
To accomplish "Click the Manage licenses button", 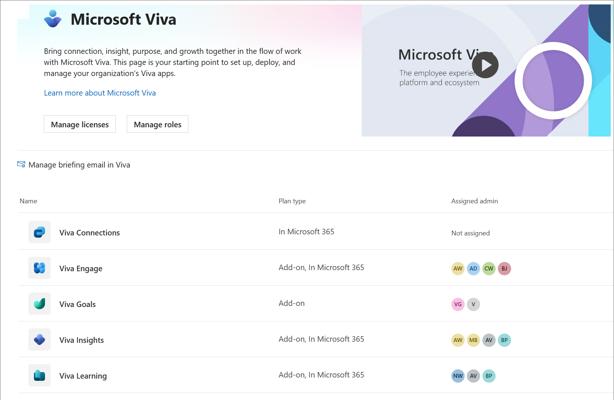I will [79, 124].
